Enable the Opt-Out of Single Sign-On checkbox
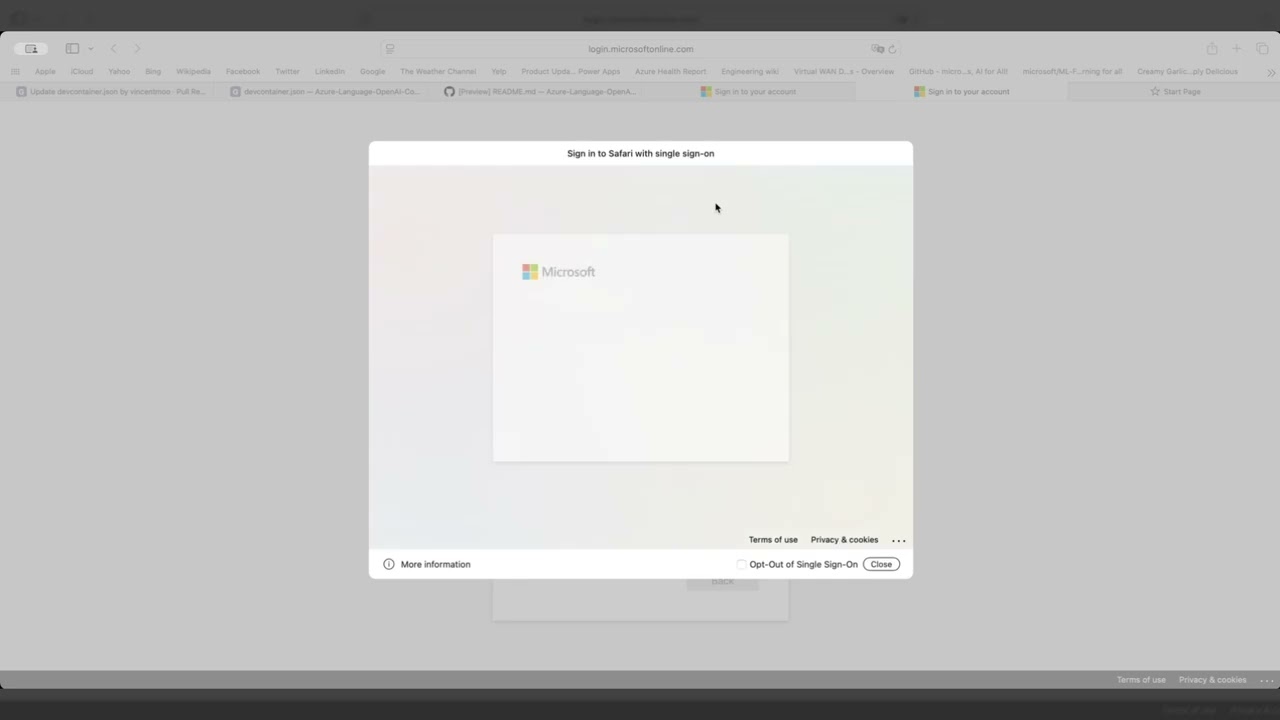The height and width of the screenshot is (720, 1280). pos(741,564)
